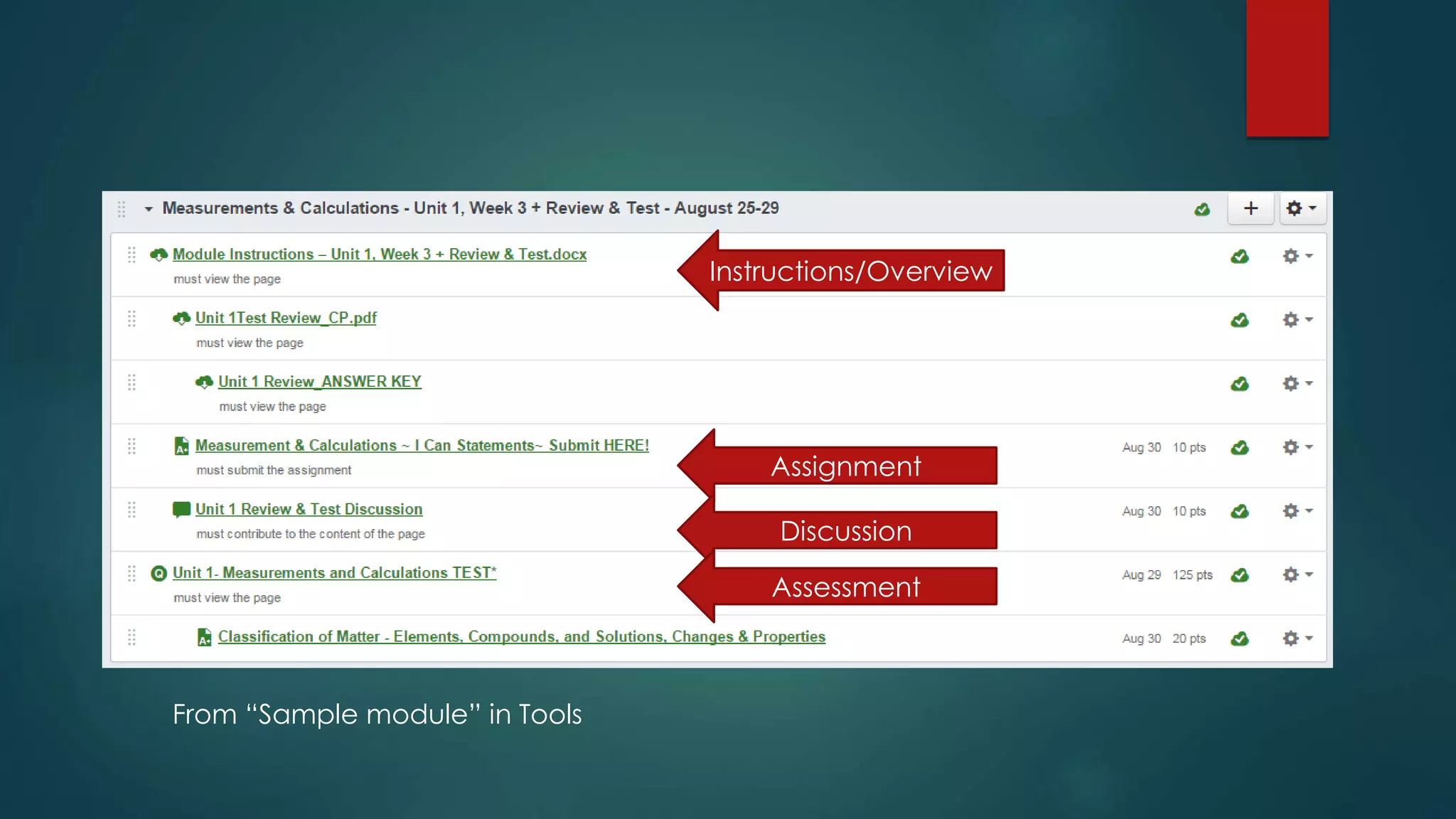
Task: Toggle publish cloud icon for module header
Action: (1202, 209)
